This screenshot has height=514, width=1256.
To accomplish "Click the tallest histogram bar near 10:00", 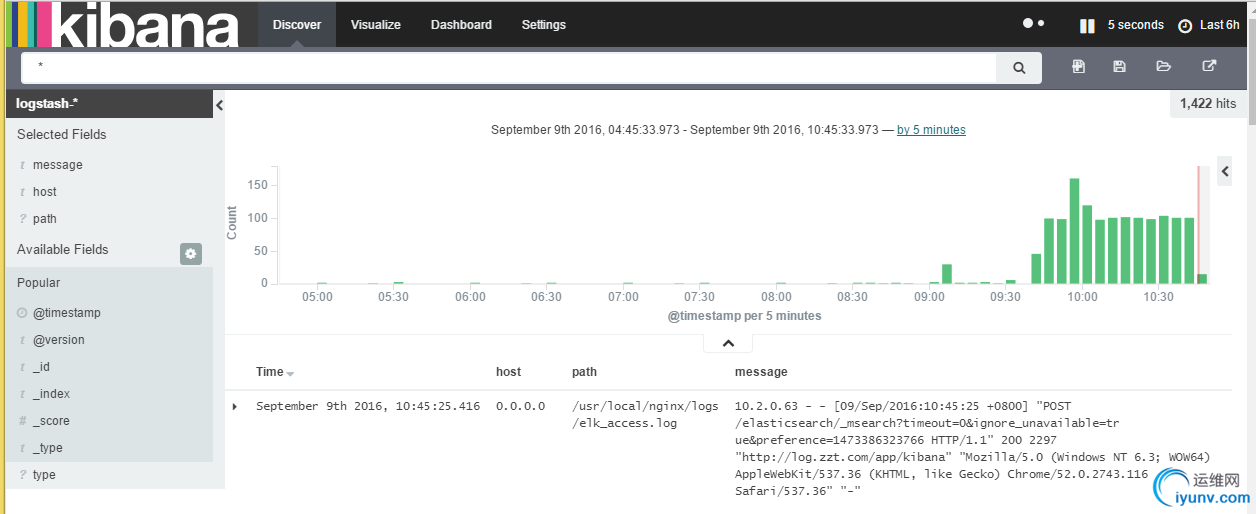I will (x=1075, y=231).
